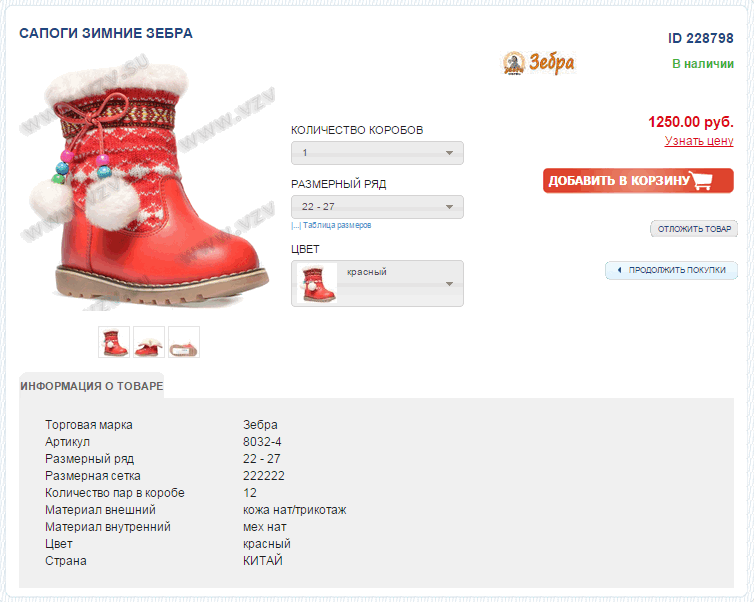The height and width of the screenshot is (602, 754).
Task: Click the 1250.00 руб. price text
Action: 691,122
